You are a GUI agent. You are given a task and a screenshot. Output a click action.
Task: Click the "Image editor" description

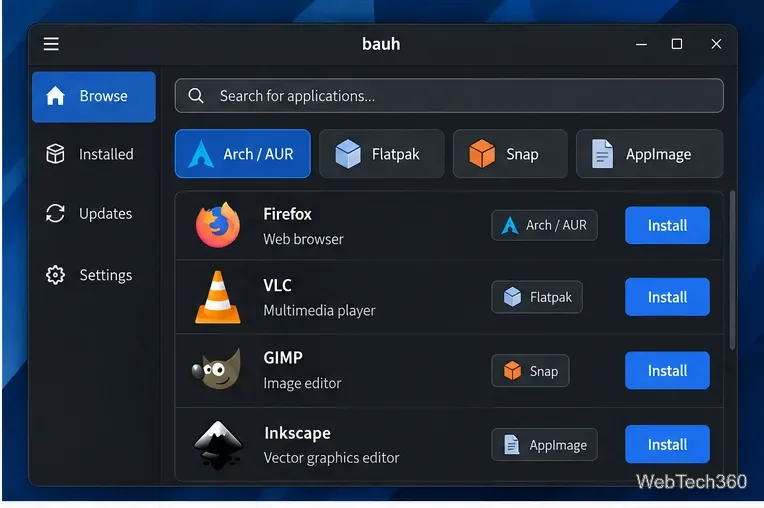click(302, 383)
